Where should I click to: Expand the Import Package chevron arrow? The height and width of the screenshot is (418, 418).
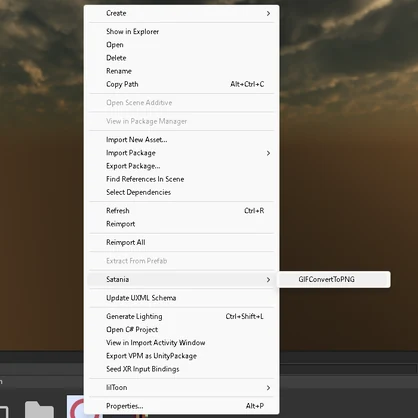268,153
